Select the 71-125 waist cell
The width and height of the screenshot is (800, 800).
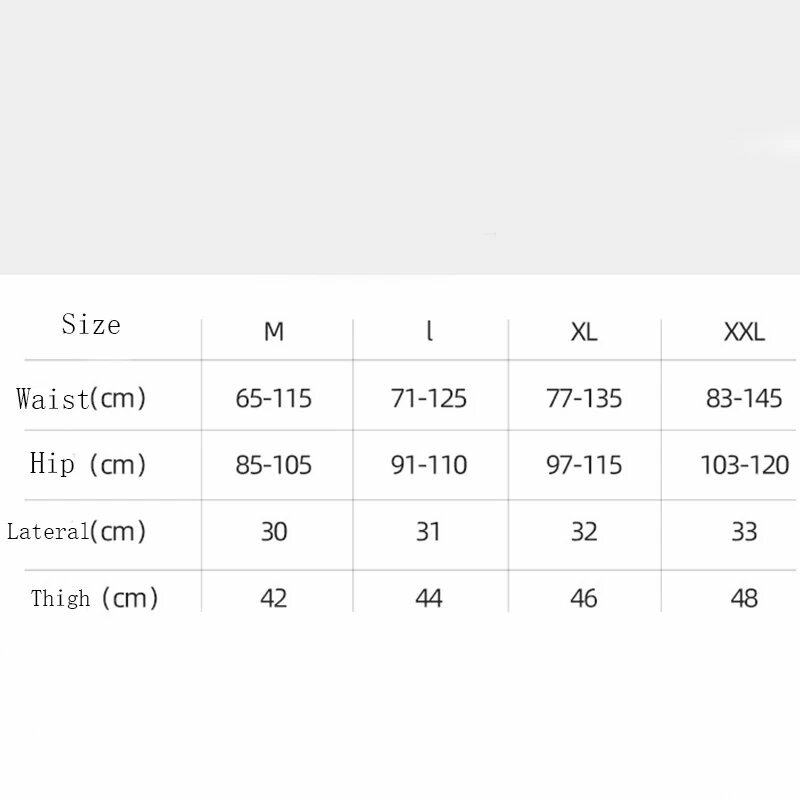click(x=429, y=398)
